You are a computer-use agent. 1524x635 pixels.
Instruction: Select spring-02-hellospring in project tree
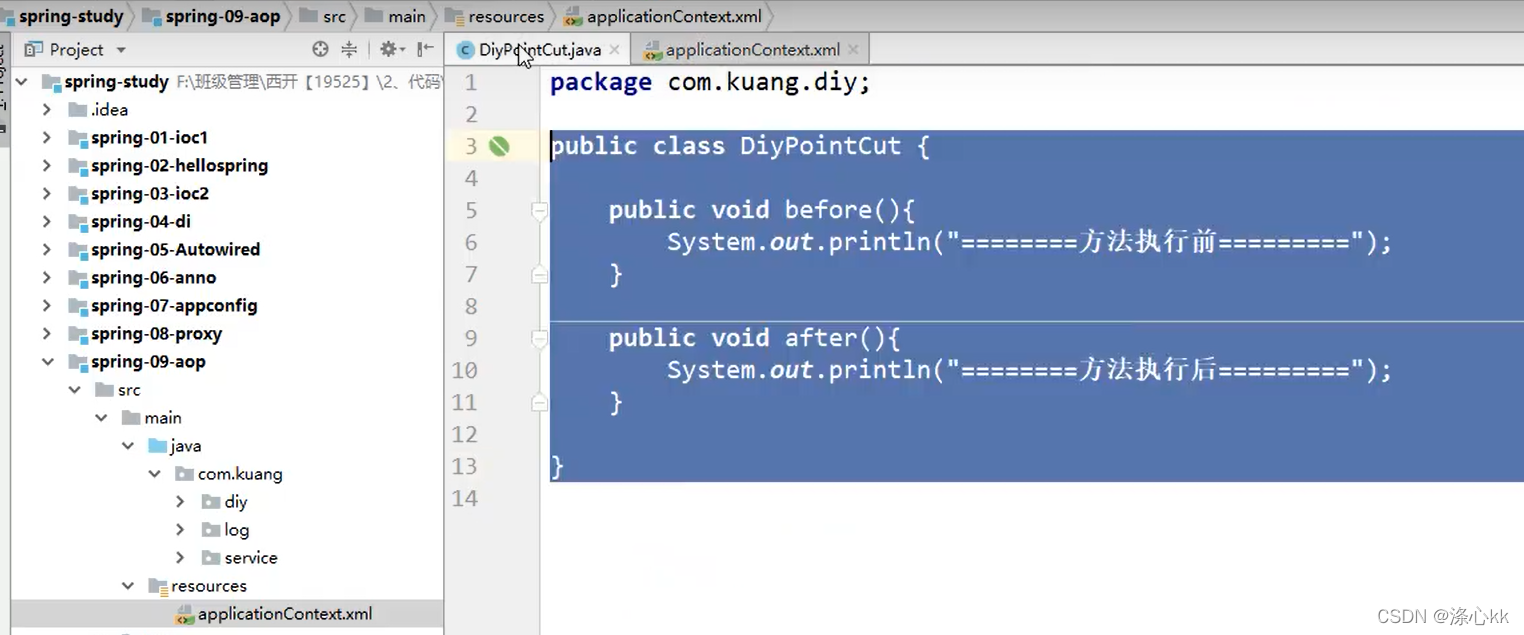point(179,166)
